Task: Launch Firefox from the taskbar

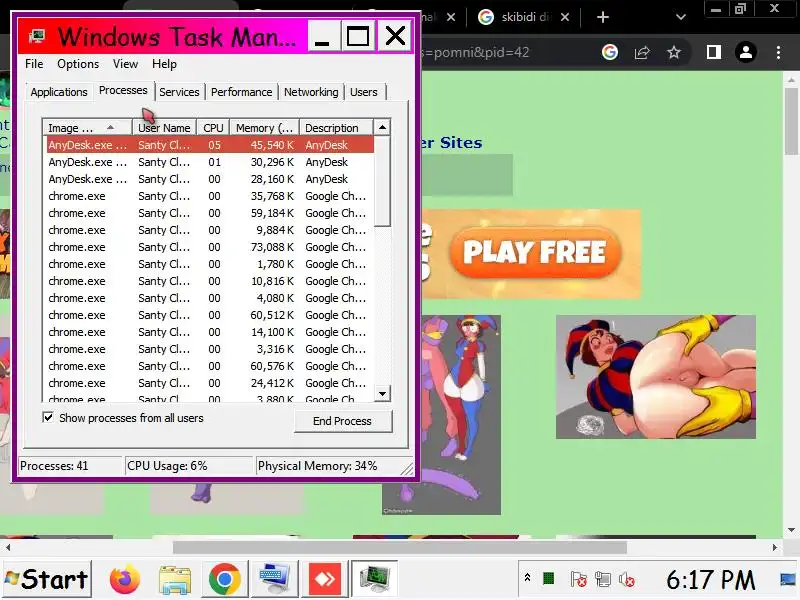Action: click(124, 579)
